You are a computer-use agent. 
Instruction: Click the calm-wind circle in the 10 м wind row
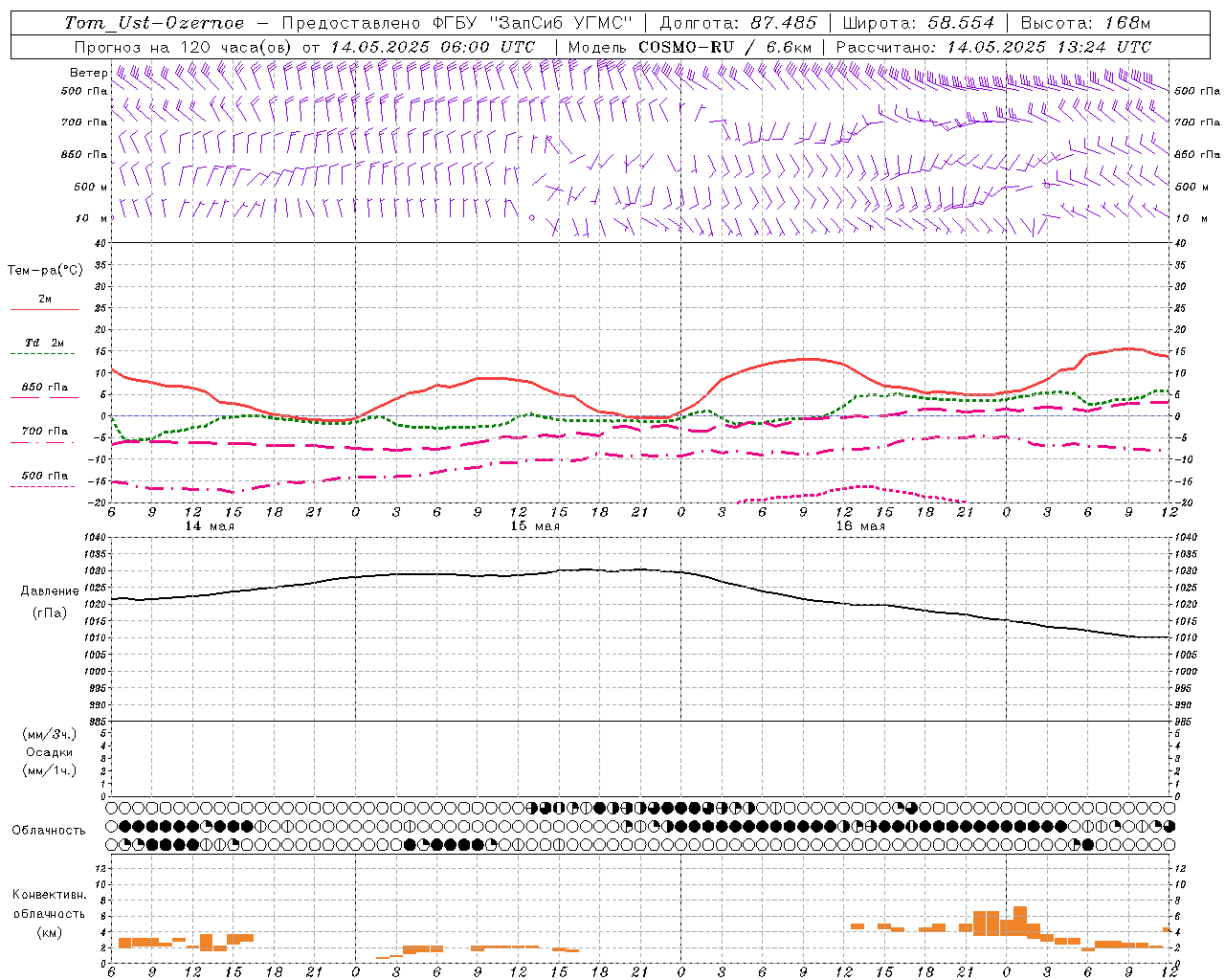tap(532, 218)
